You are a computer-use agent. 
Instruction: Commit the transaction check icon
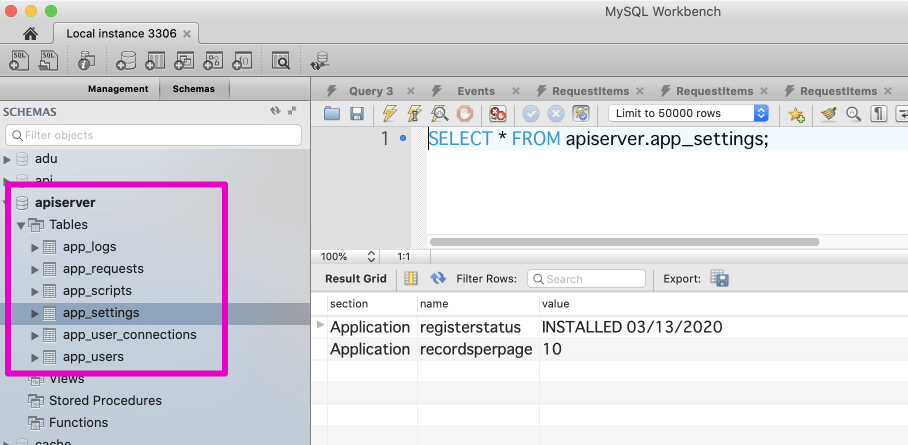click(531, 113)
